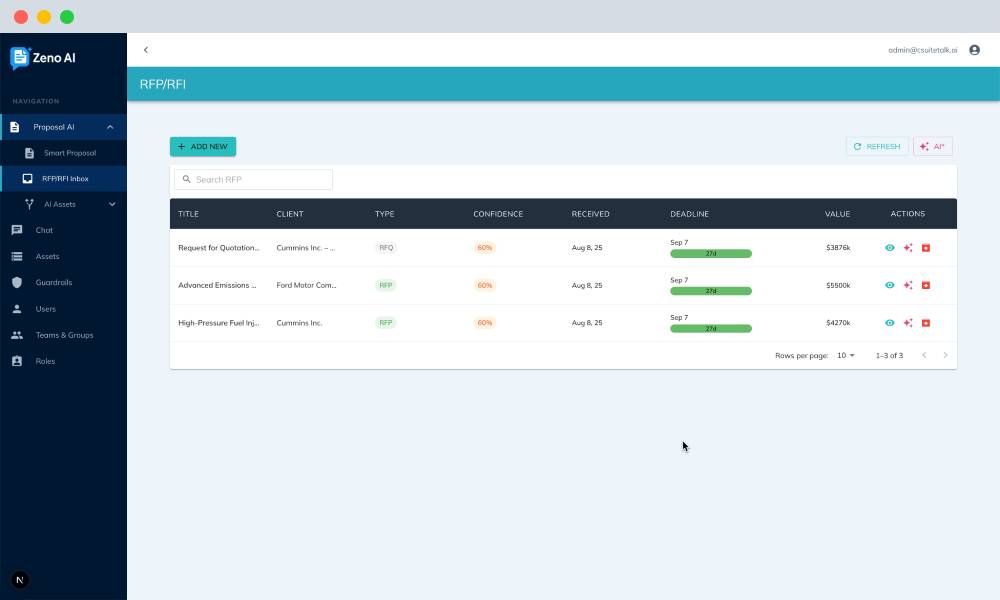Click the Ford Motor Com.. client cell

tap(306, 285)
